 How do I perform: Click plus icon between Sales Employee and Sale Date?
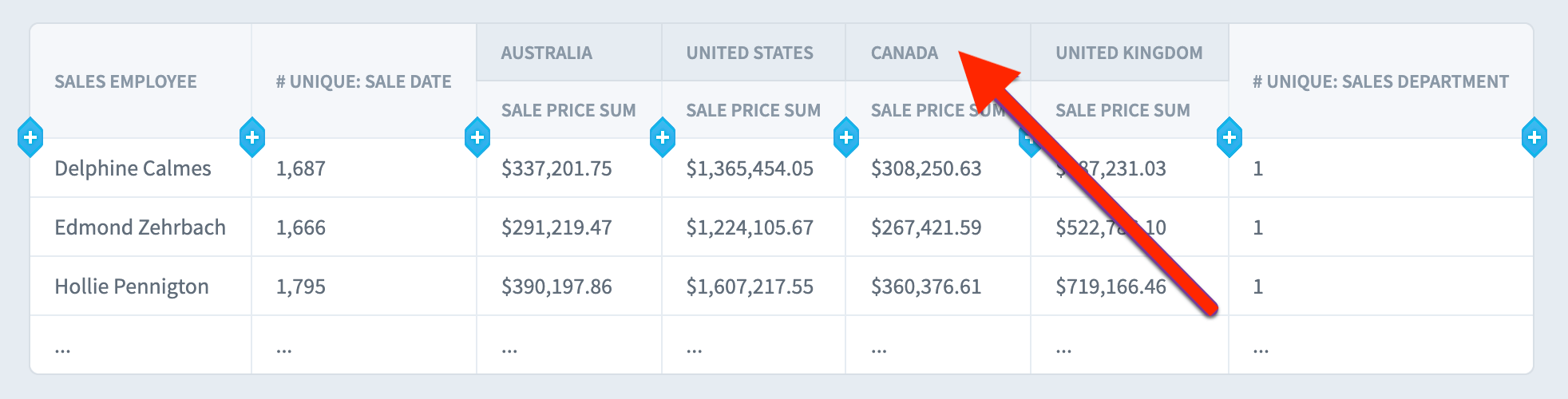pyautogui.click(x=252, y=137)
